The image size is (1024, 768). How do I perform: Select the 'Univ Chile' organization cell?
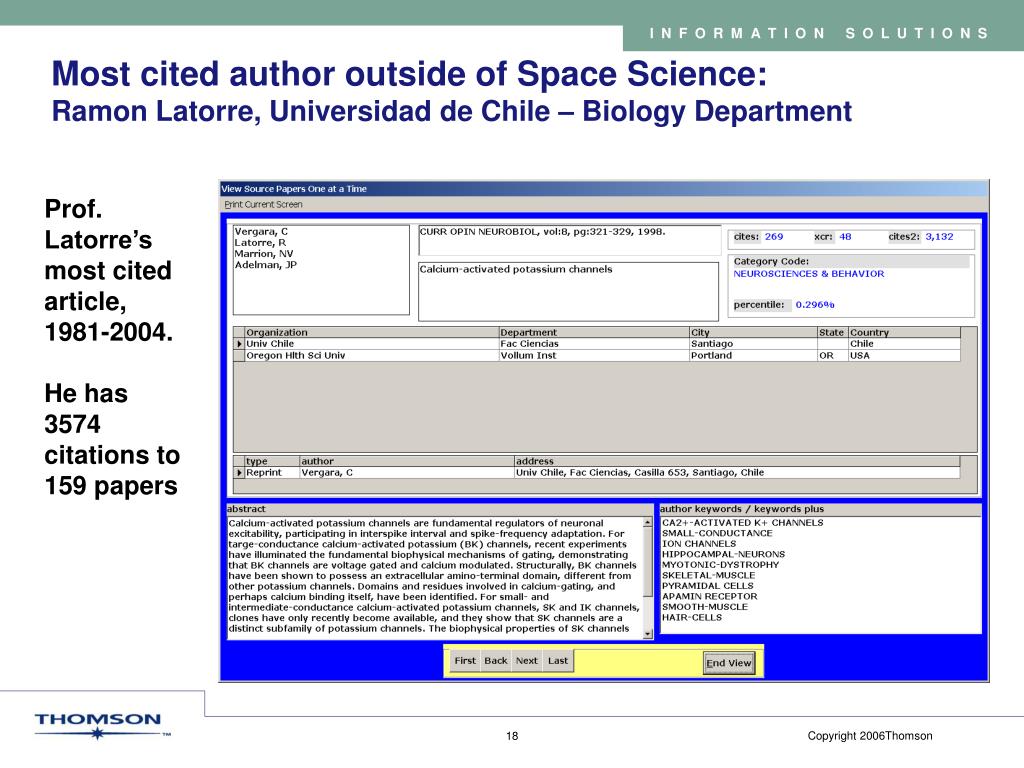tap(372, 344)
